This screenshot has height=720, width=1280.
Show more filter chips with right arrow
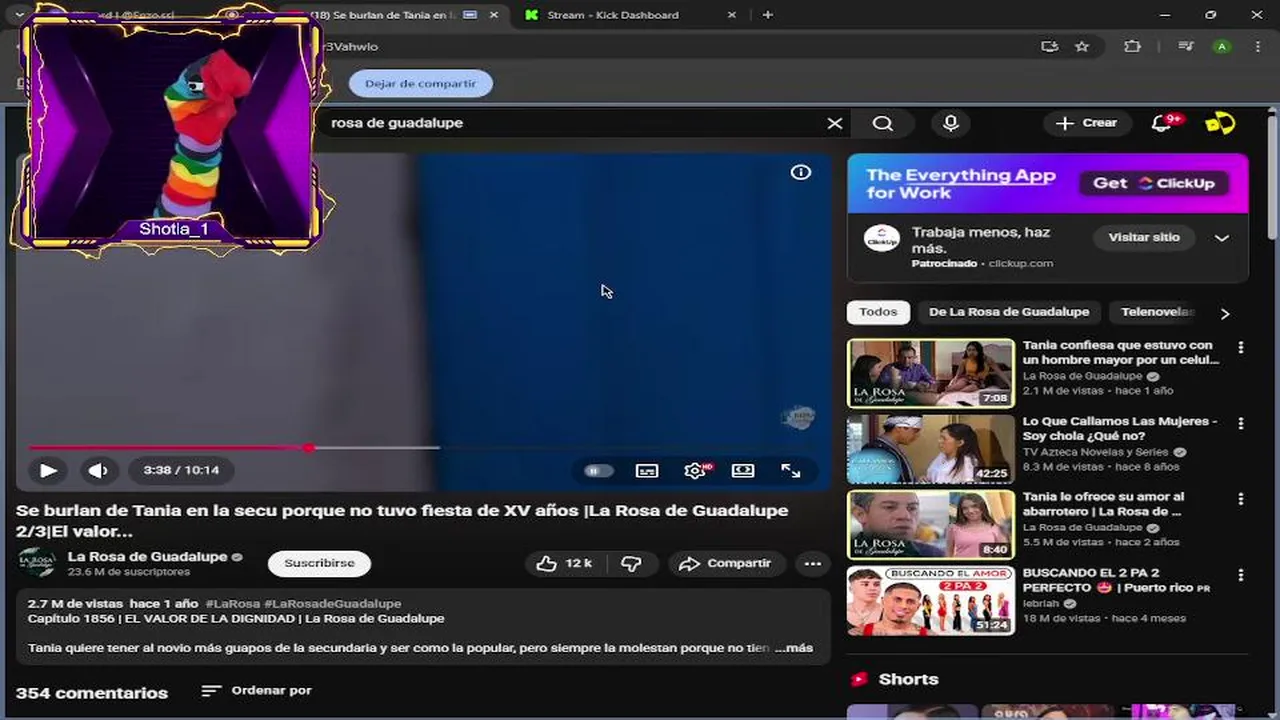[x=1225, y=313]
